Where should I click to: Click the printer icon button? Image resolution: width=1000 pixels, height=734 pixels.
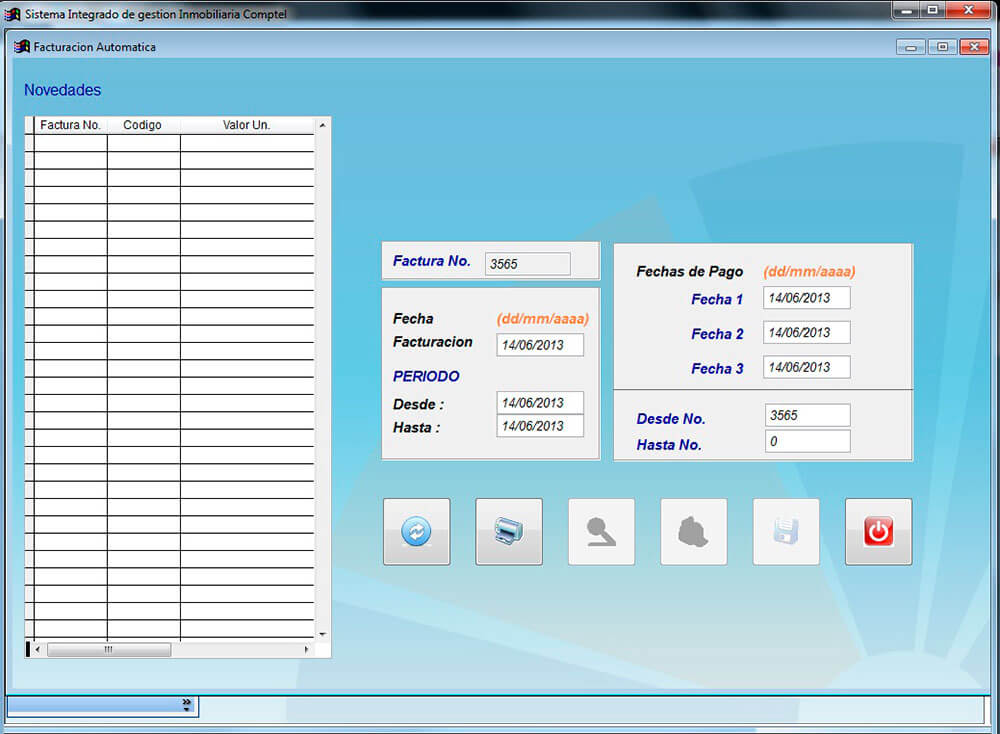508,532
